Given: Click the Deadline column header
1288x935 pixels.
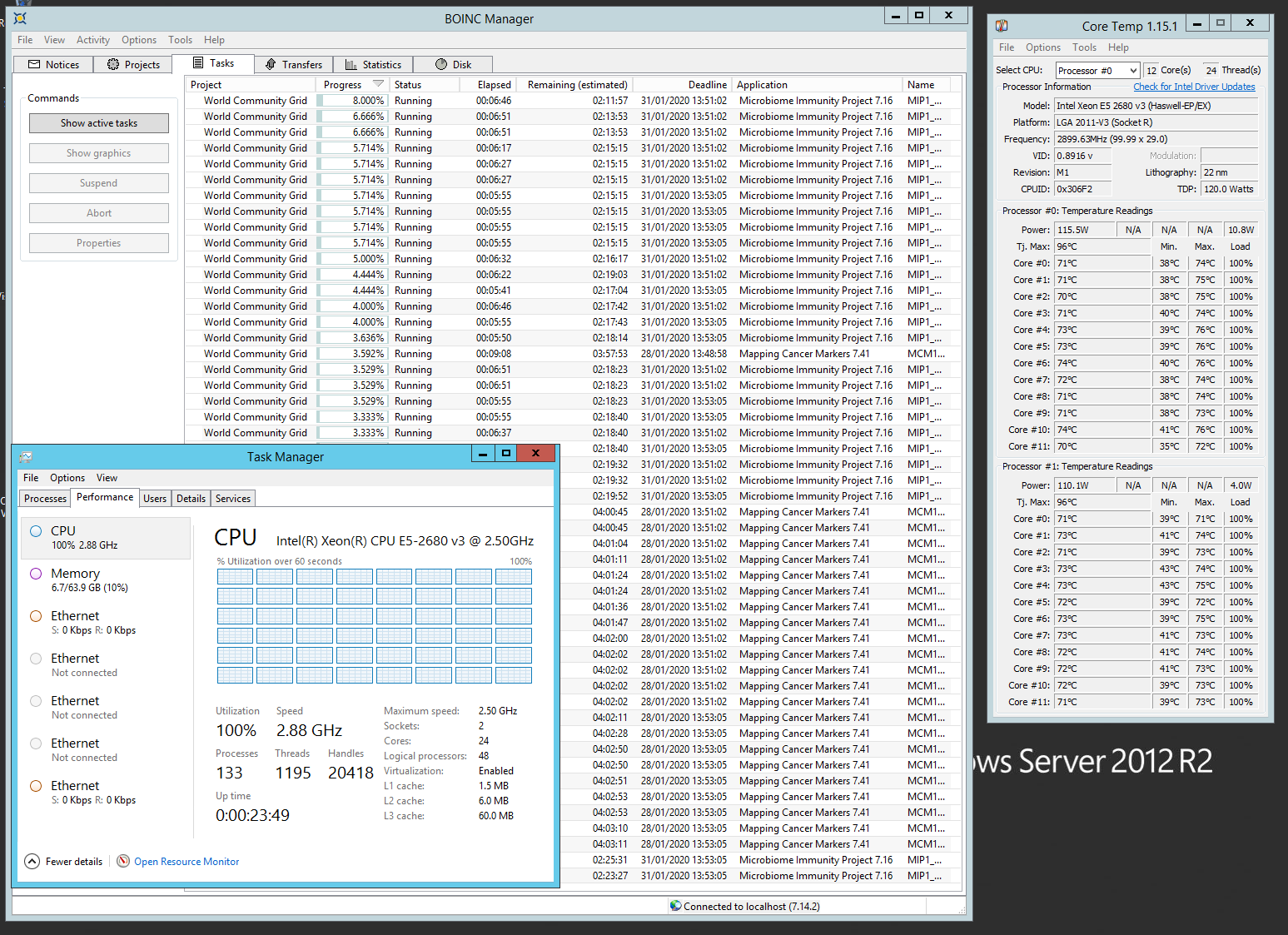Looking at the screenshot, I should click(683, 85).
